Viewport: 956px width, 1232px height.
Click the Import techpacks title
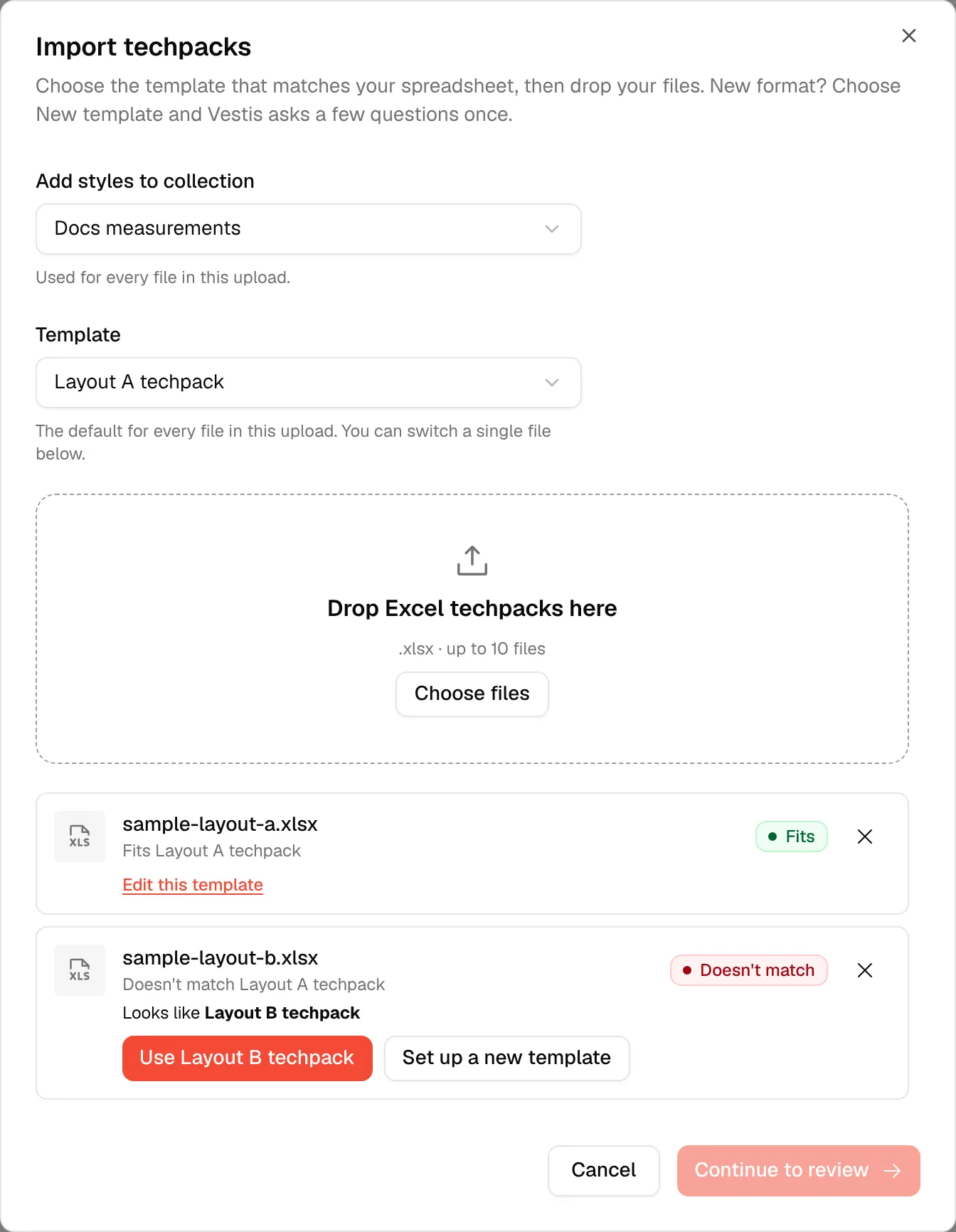click(x=144, y=47)
